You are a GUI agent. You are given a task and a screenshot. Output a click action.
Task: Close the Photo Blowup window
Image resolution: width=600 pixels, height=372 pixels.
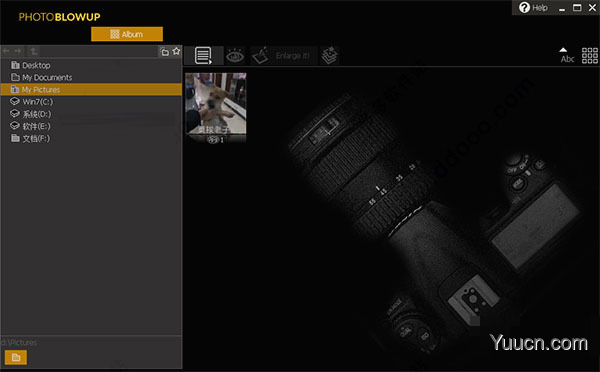click(592, 8)
